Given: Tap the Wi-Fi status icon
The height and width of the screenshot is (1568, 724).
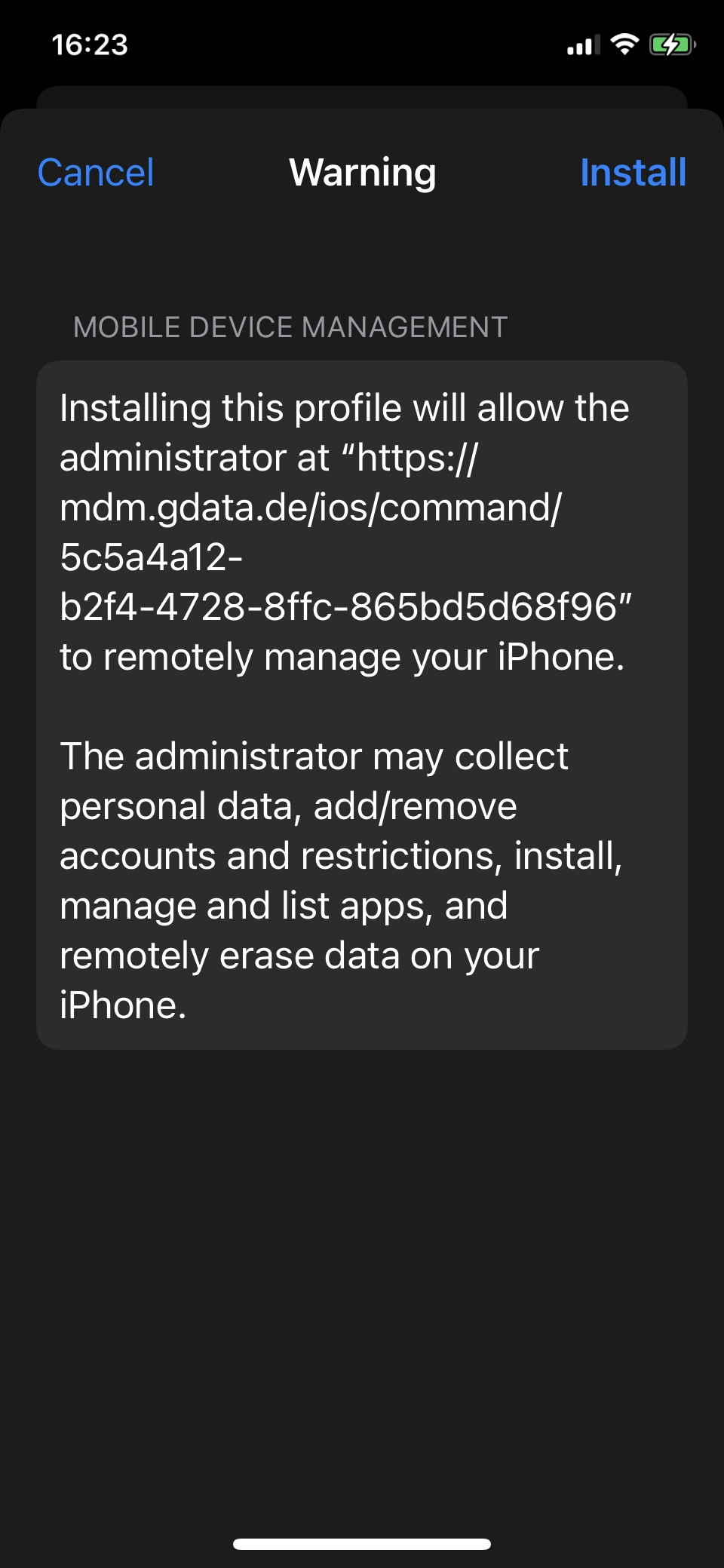Looking at the screenshot, I should coord(624,44).
